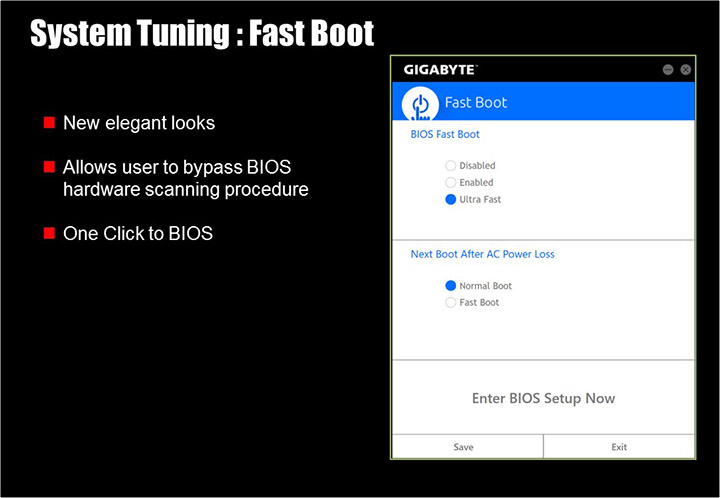720x498 pixels.
Task: Click the 'One Click to BIOS' bullet text
Action: 138,233
